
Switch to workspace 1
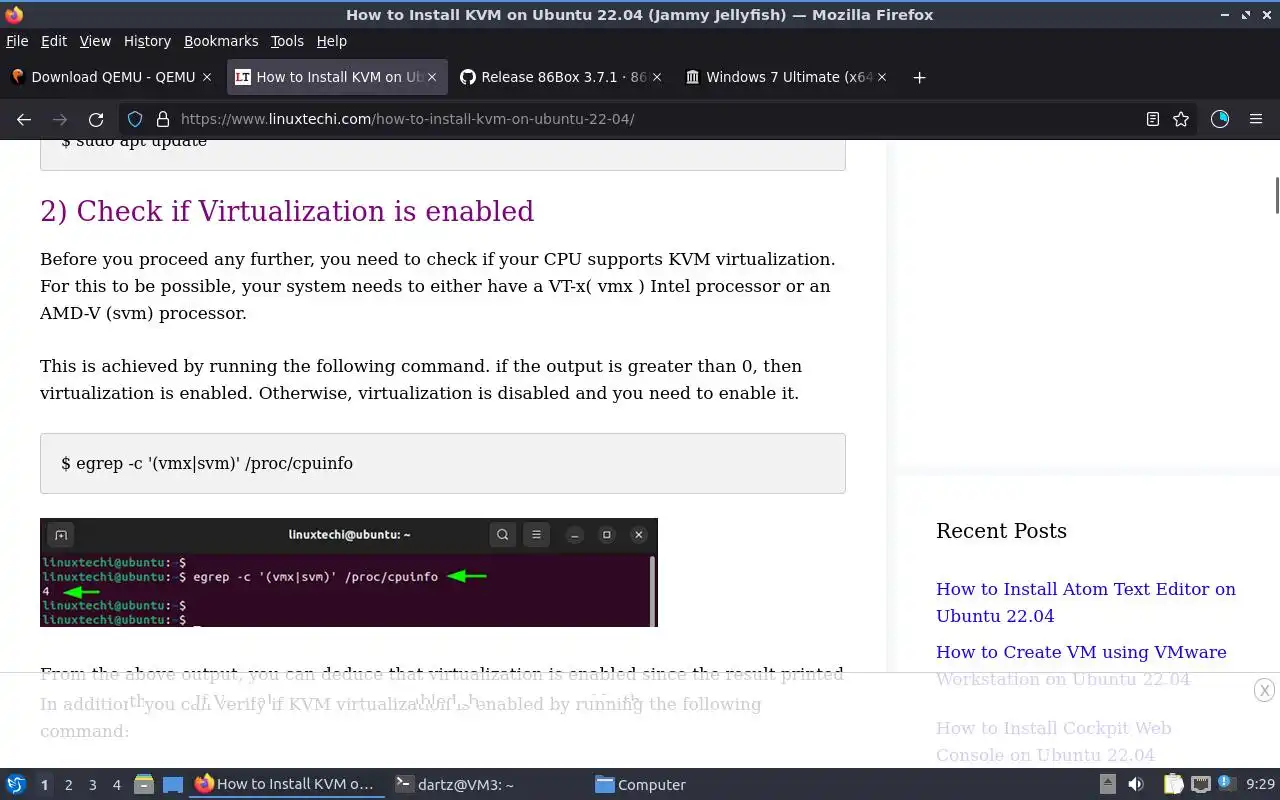click(x=44, y=785)
